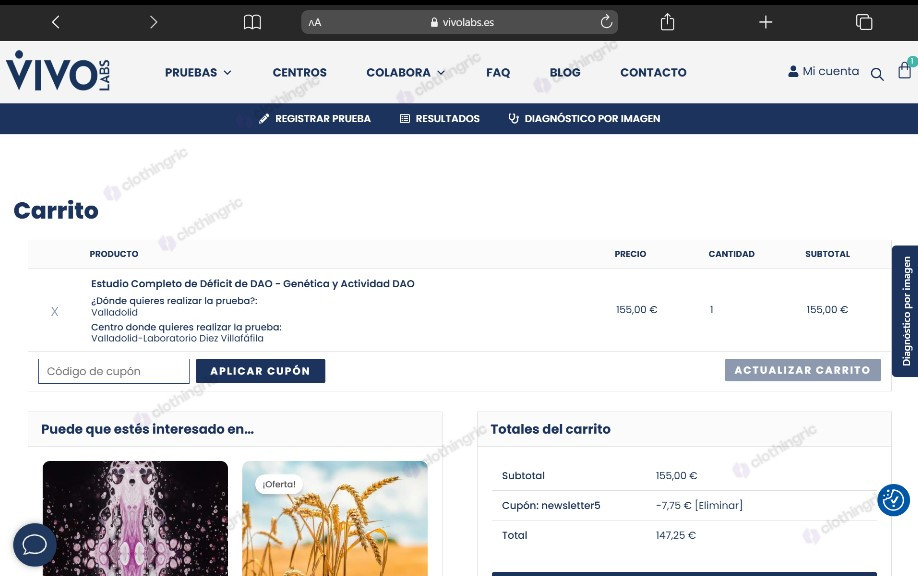Open DIAGNÓSTICO POR IMAGEN in blue bar
The height and width of the screenshot is (576, 918).
(x=584, y=119)
